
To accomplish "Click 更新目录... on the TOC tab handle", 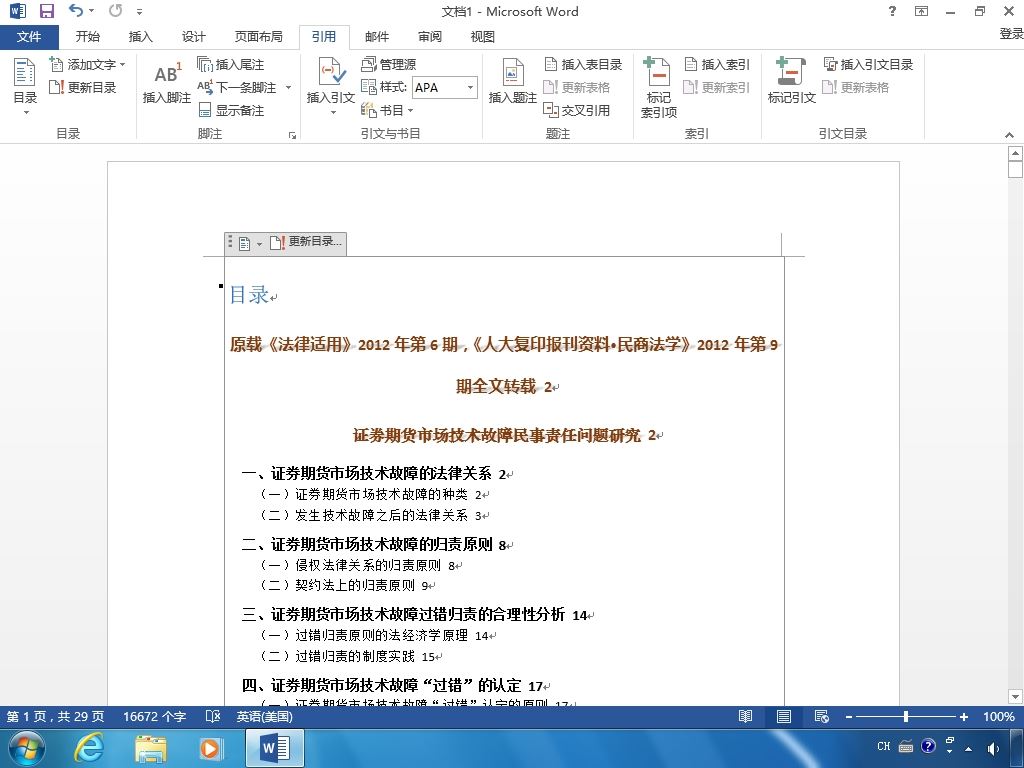I will tap(306, 242).
